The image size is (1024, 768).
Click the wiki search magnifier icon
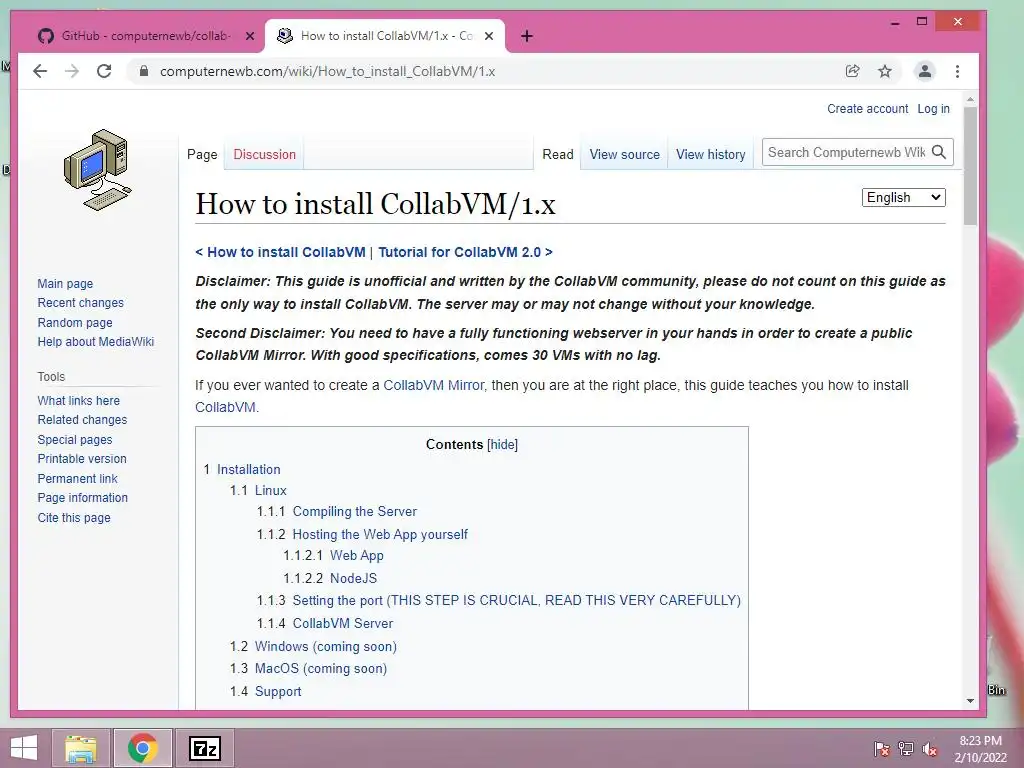tap(939, 152)
